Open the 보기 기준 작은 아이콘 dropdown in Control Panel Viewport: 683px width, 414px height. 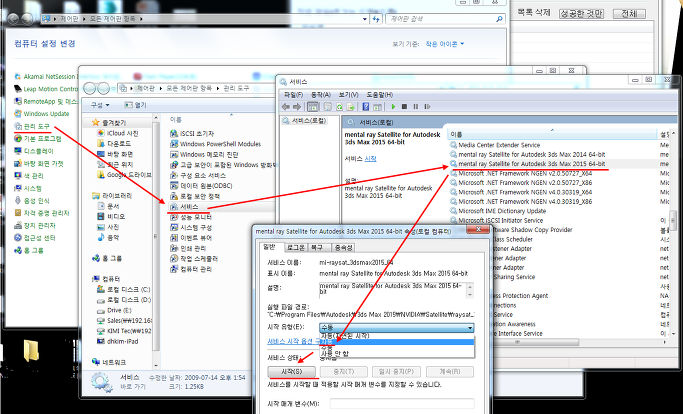click(x=445, y=44)
